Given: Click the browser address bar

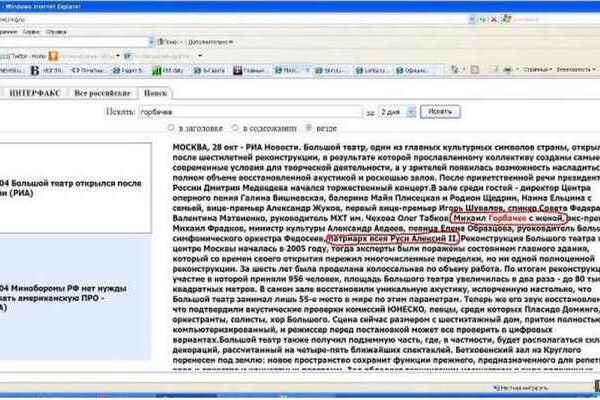Looking at the screenshot, I should point(233,19).
